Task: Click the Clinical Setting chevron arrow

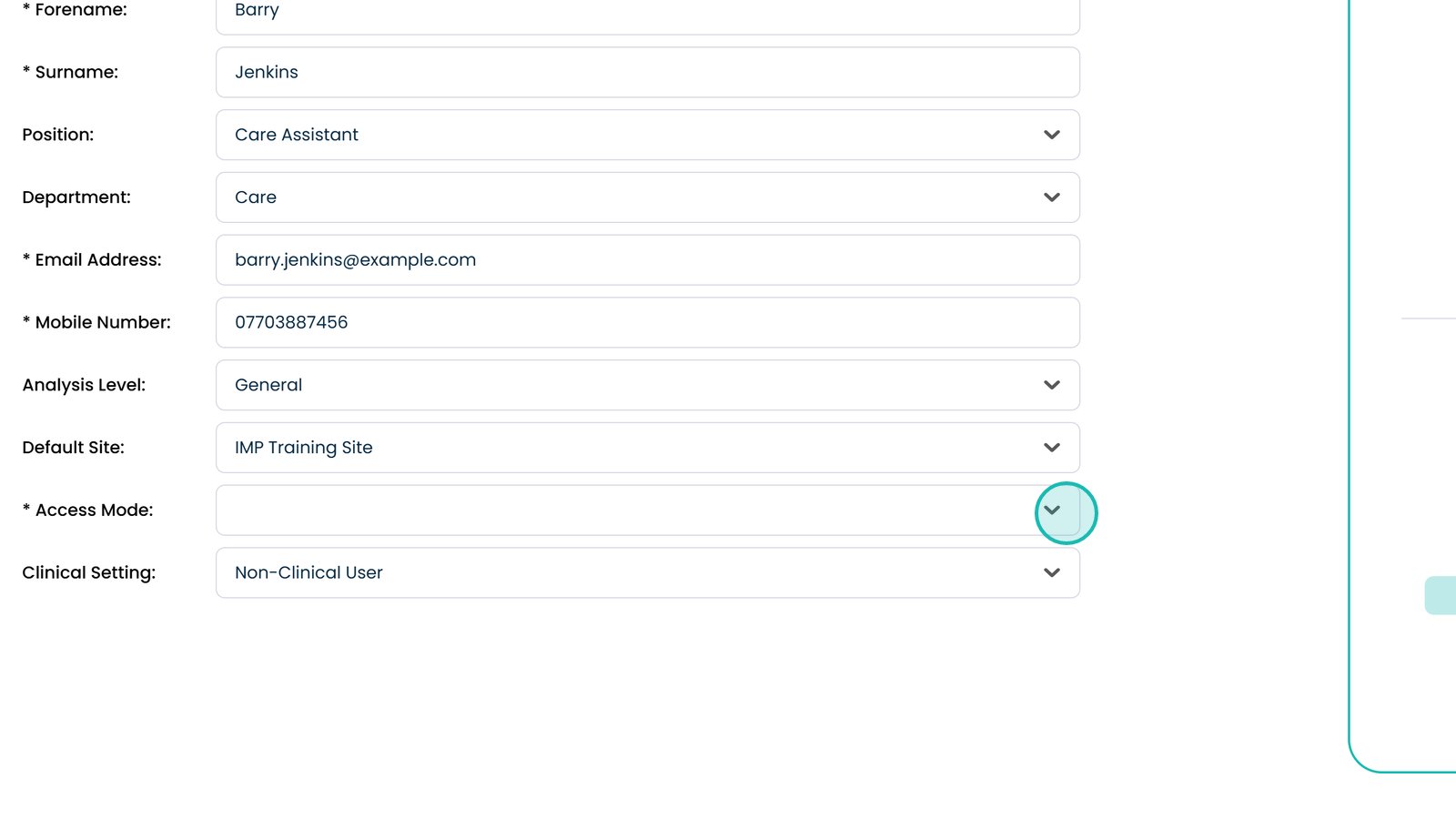Action: point(1052,573)
